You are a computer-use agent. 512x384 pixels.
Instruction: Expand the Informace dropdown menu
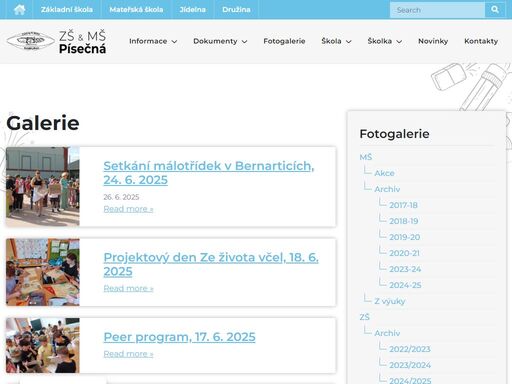(153, 41)
